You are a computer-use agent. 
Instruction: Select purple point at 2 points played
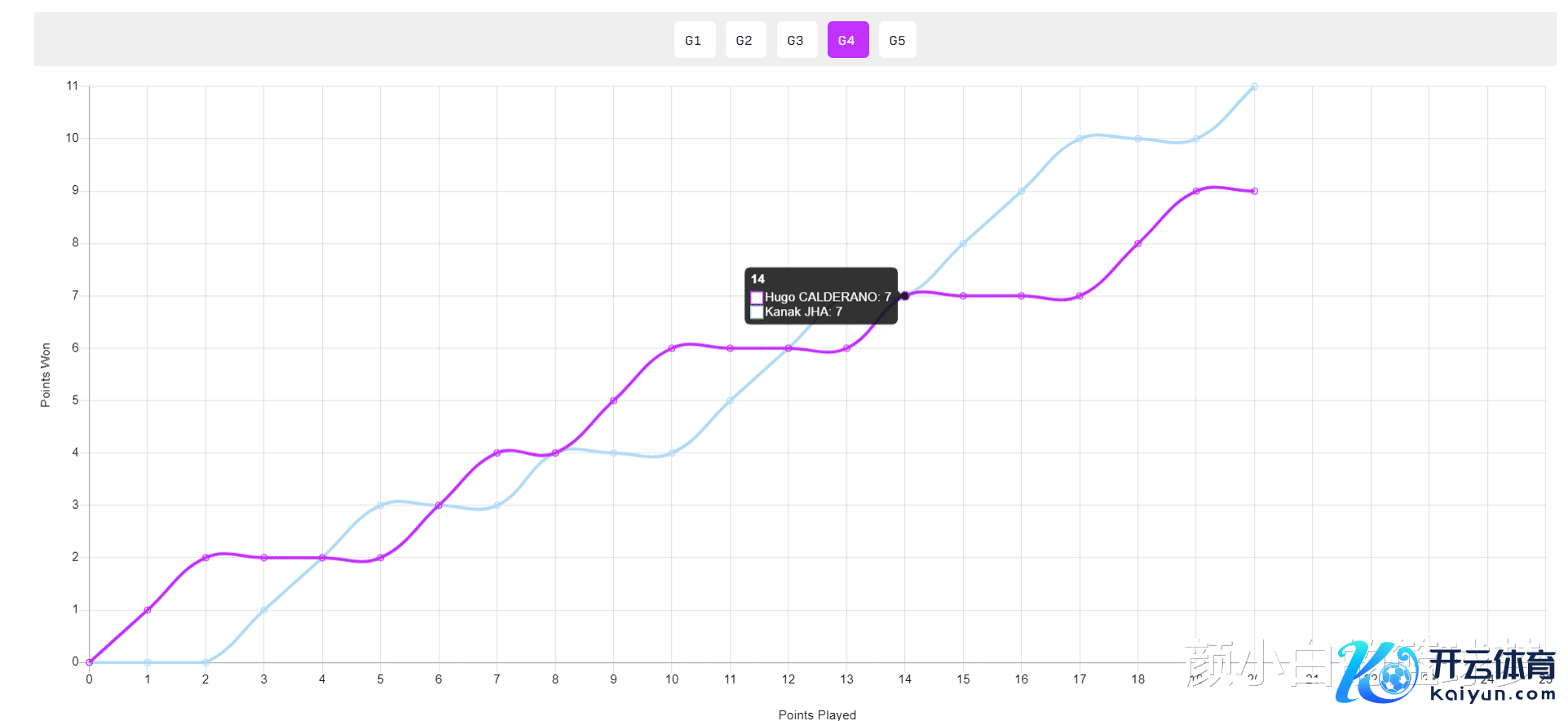pos(205,558)
